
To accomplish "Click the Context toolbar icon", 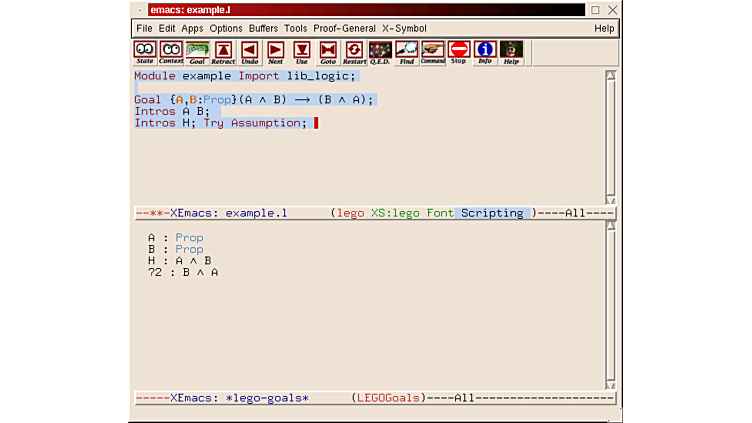I will [171, 52].
